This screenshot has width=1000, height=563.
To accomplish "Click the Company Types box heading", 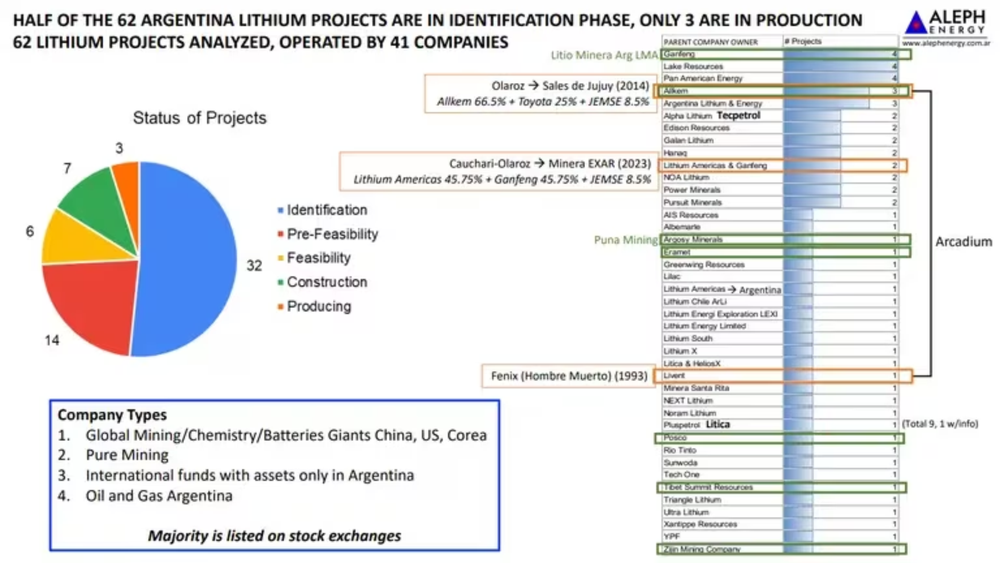I will [x=112, y=415].
